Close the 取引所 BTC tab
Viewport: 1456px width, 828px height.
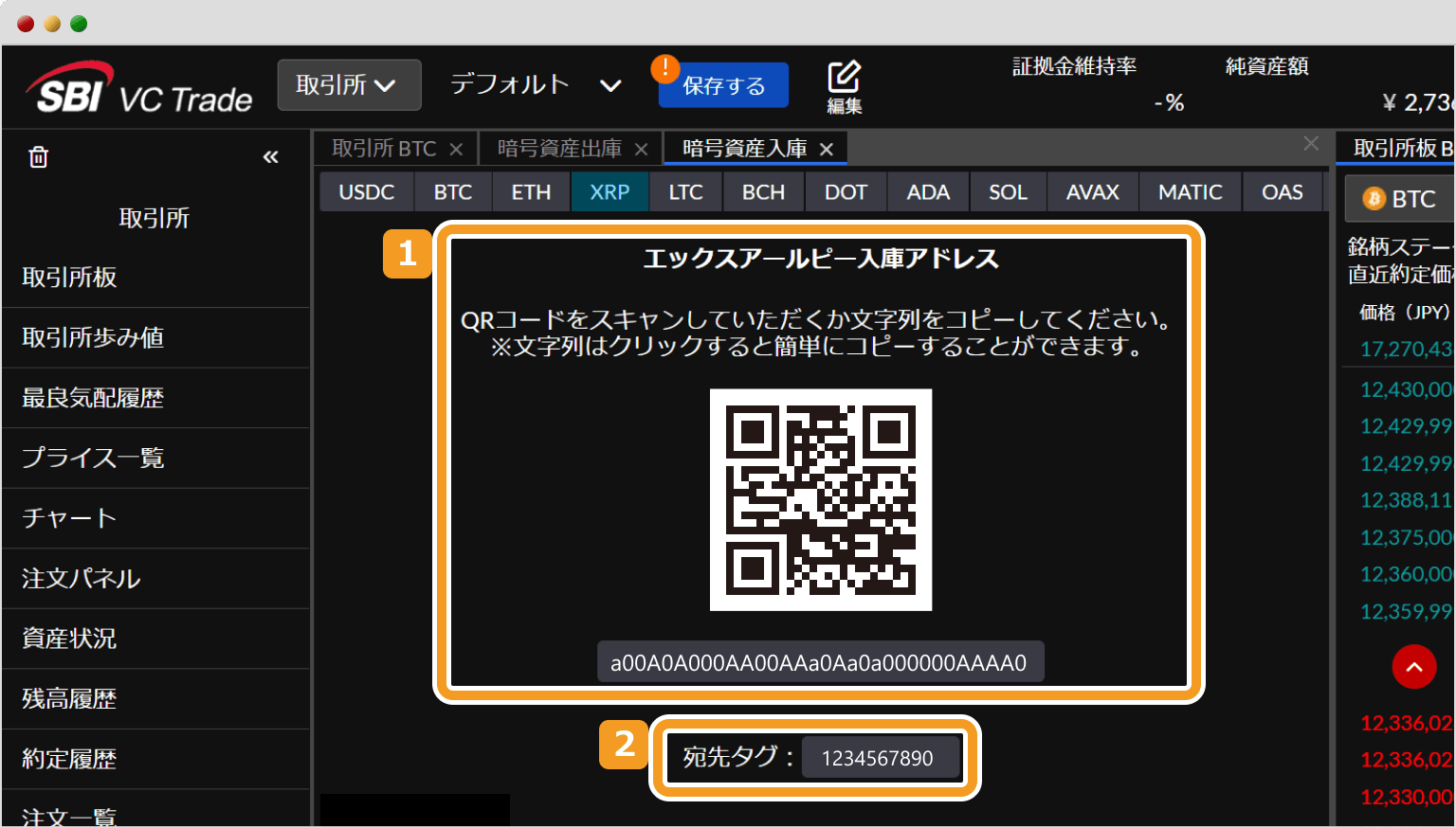point(456,150)
